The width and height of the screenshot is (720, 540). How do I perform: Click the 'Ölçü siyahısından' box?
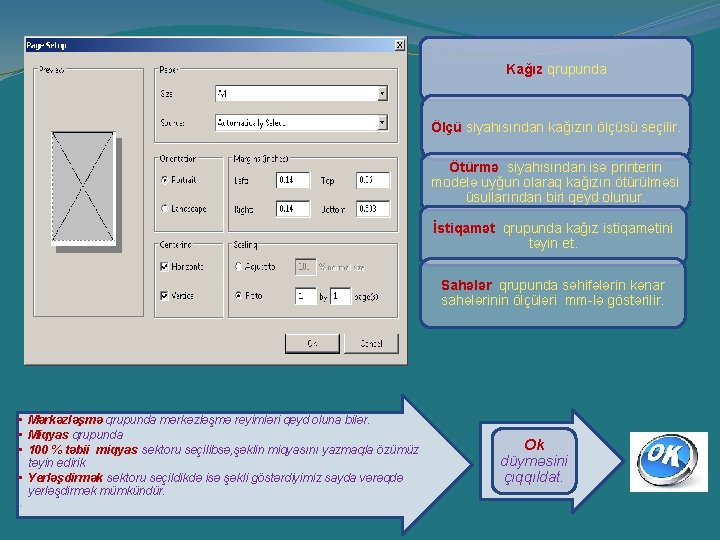coord(556,127)
